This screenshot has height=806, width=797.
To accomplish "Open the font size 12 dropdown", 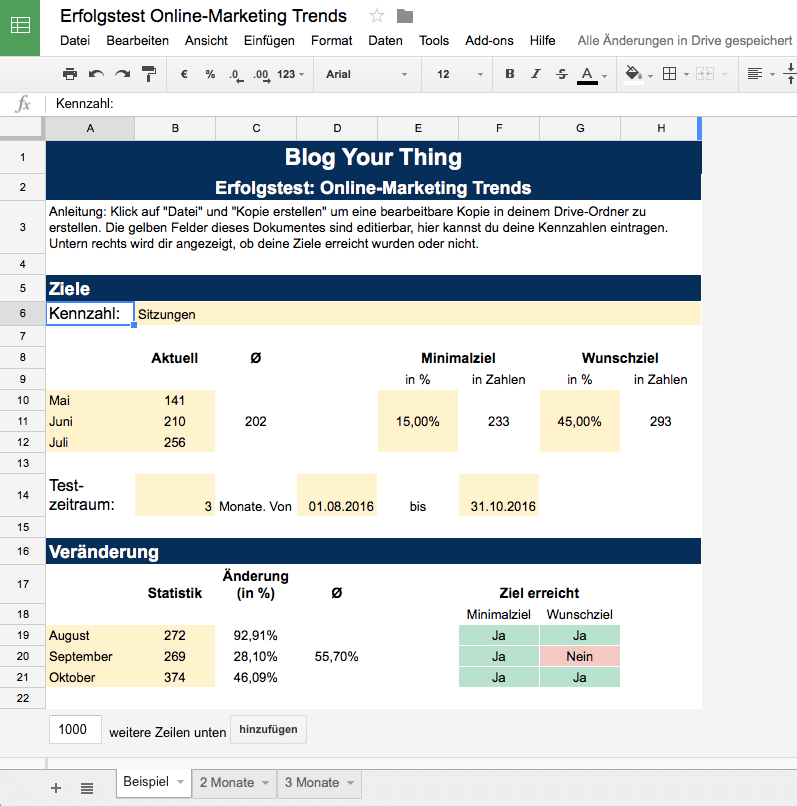I will 460,74.
